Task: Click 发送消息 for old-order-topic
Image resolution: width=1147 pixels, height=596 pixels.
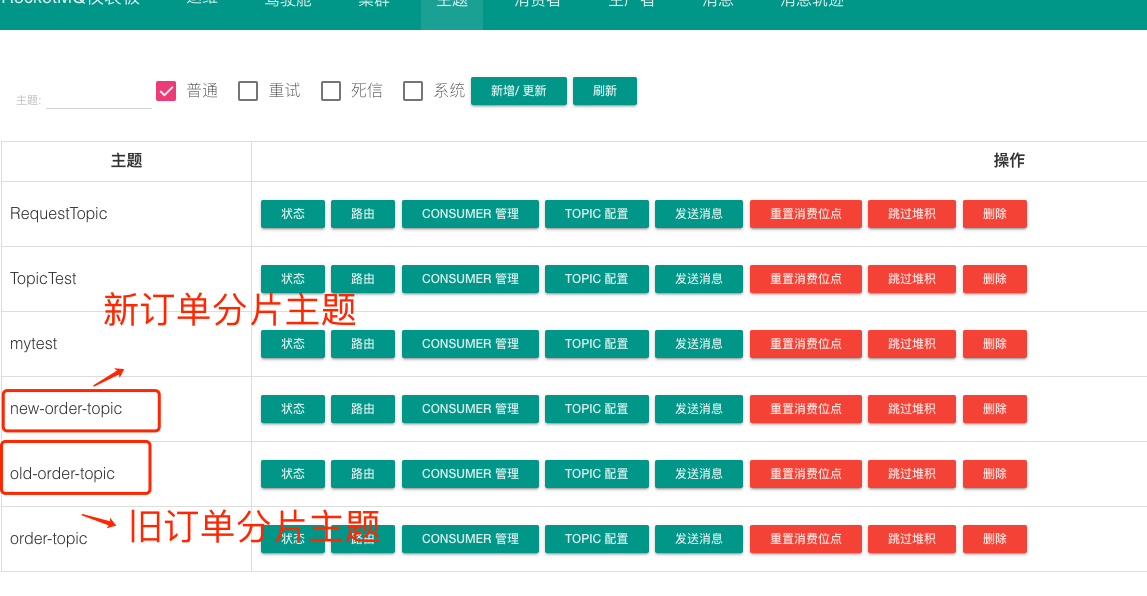Action: 698,474
